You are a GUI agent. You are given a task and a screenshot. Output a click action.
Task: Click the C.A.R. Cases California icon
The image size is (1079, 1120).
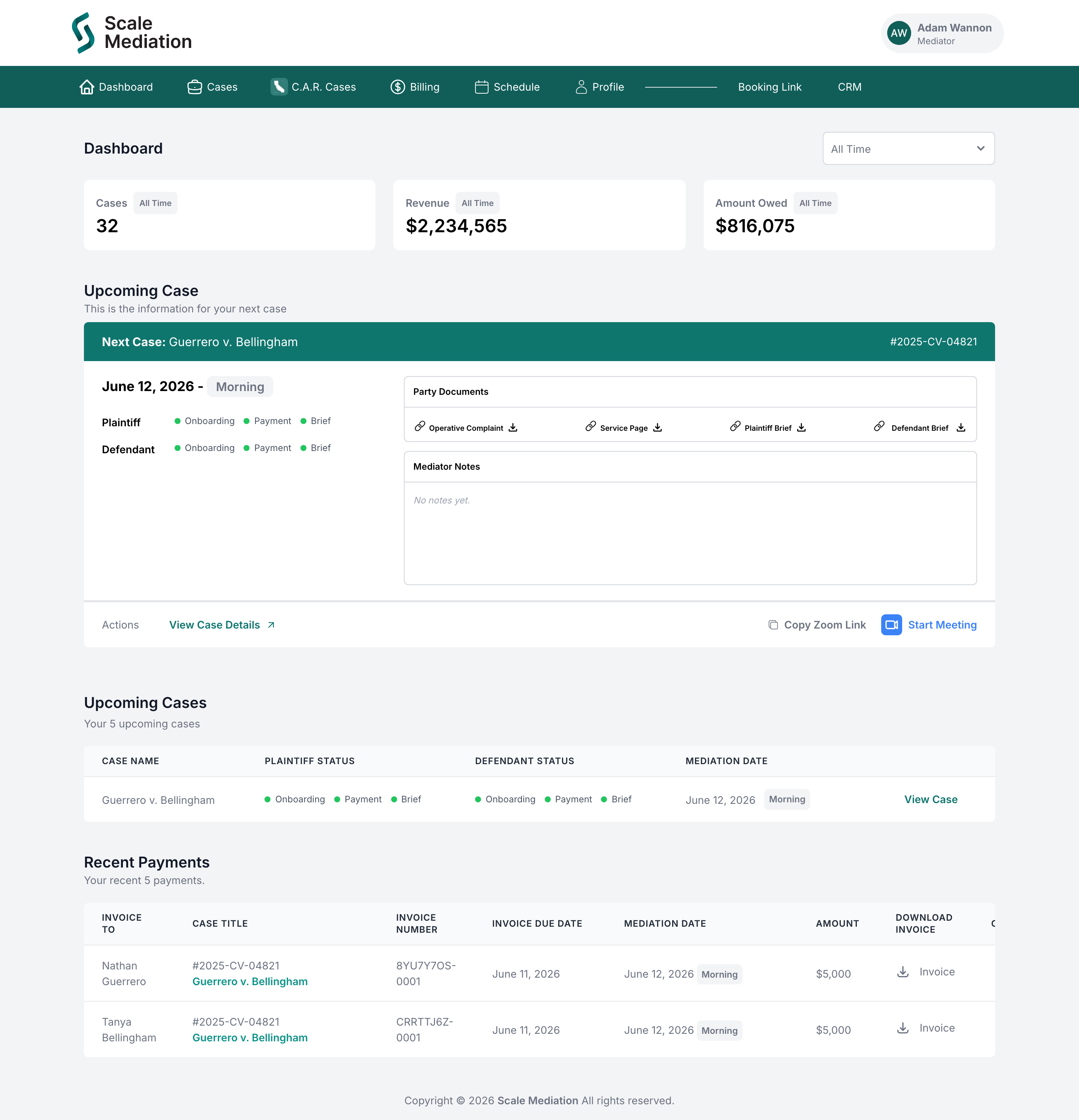[x=279, y=87]
